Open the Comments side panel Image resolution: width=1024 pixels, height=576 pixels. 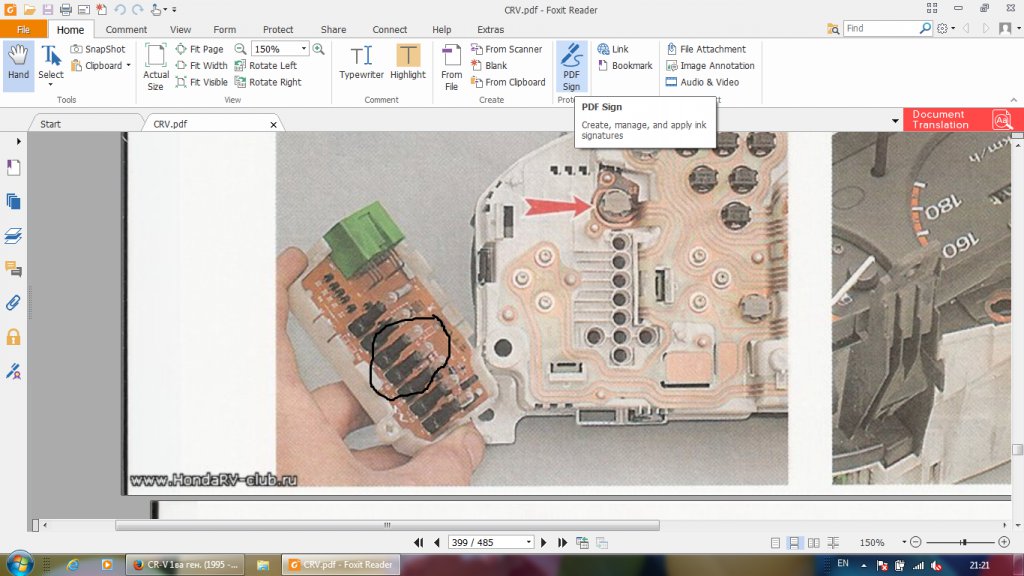point(13,269)
